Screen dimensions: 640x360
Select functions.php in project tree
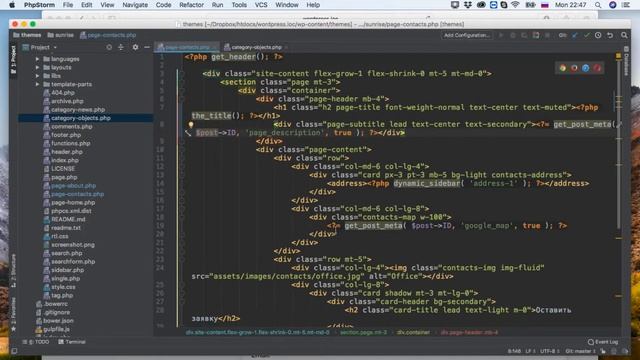[71, 144]
